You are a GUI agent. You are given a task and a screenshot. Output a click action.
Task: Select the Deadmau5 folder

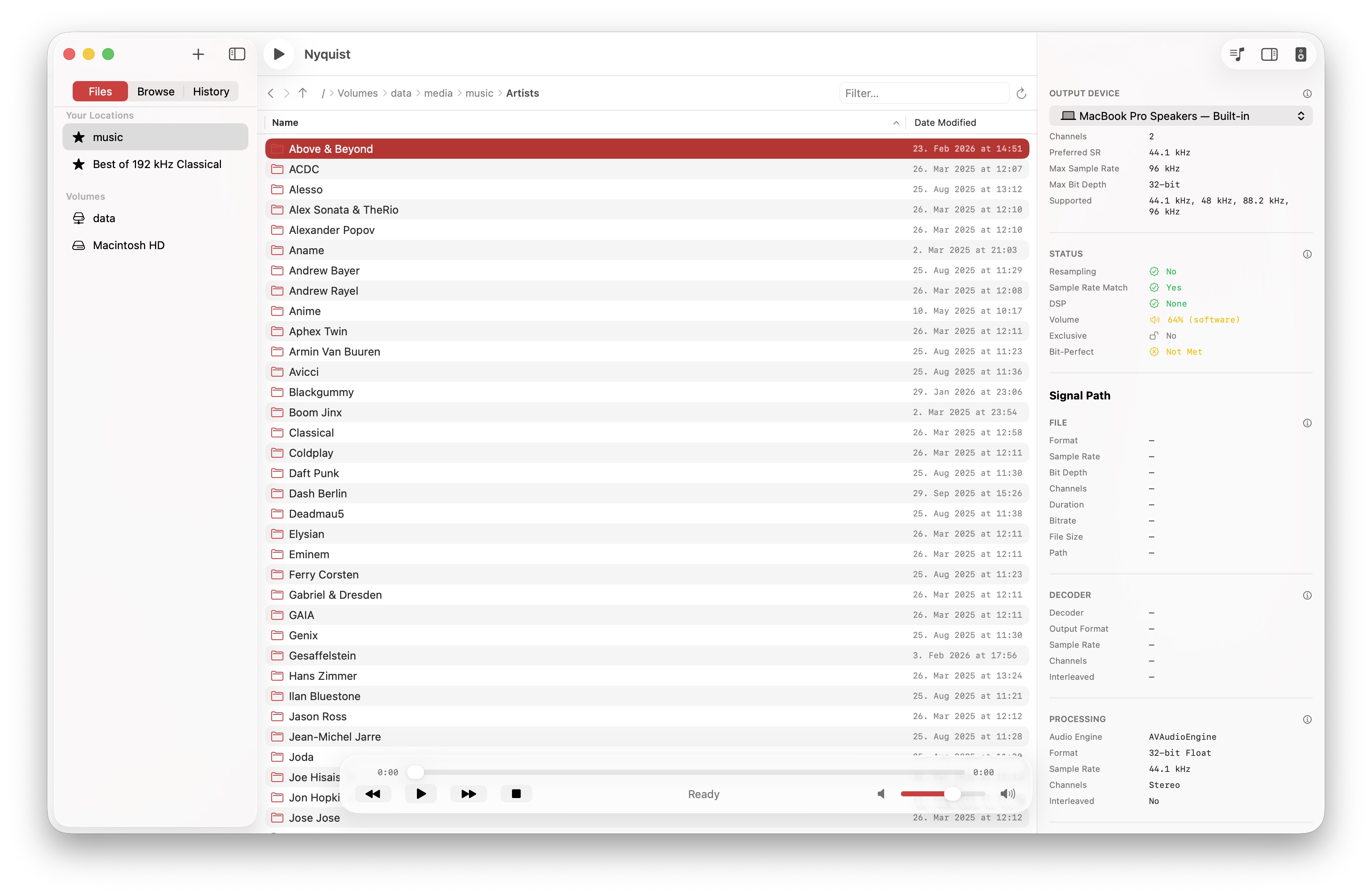tap(647, 514)
